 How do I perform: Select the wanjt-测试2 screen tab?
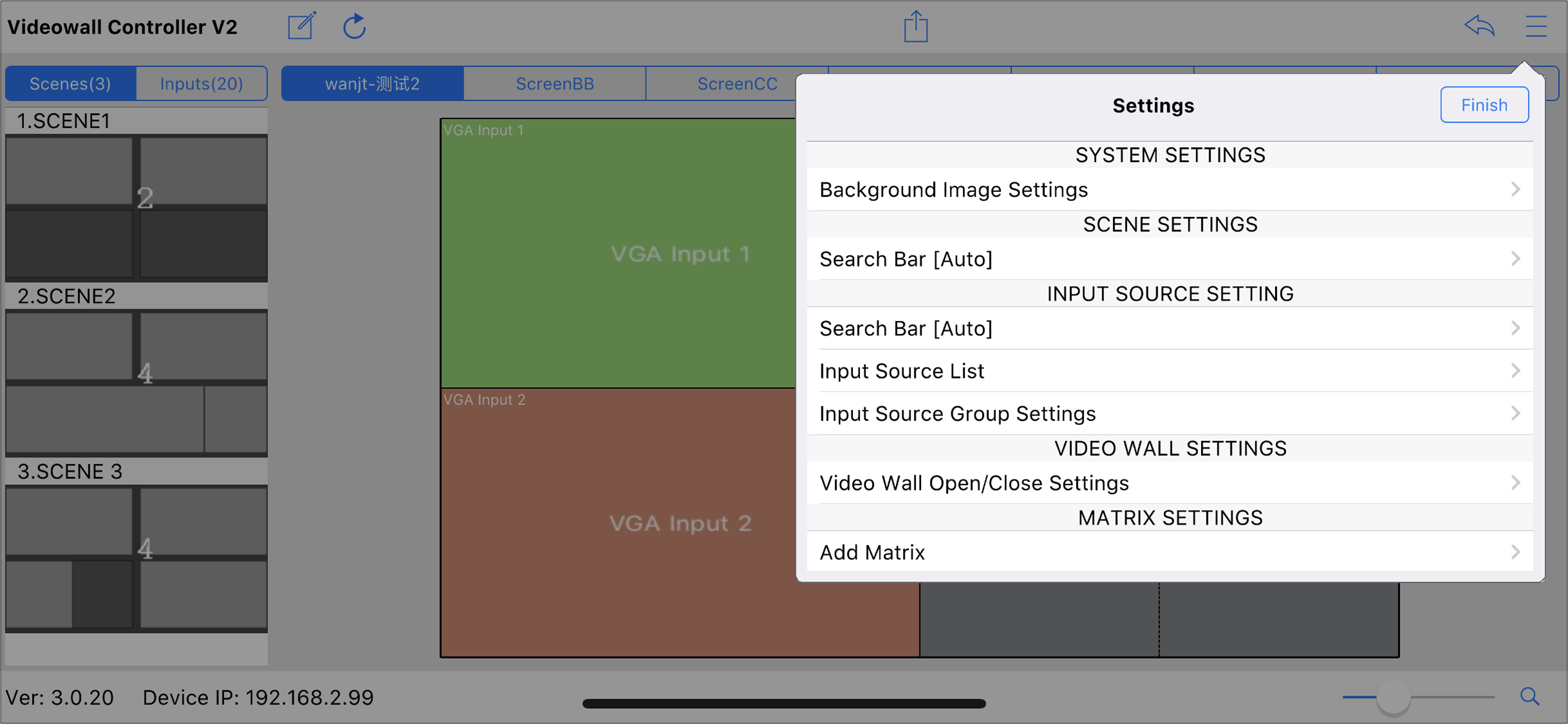(373, 83)
